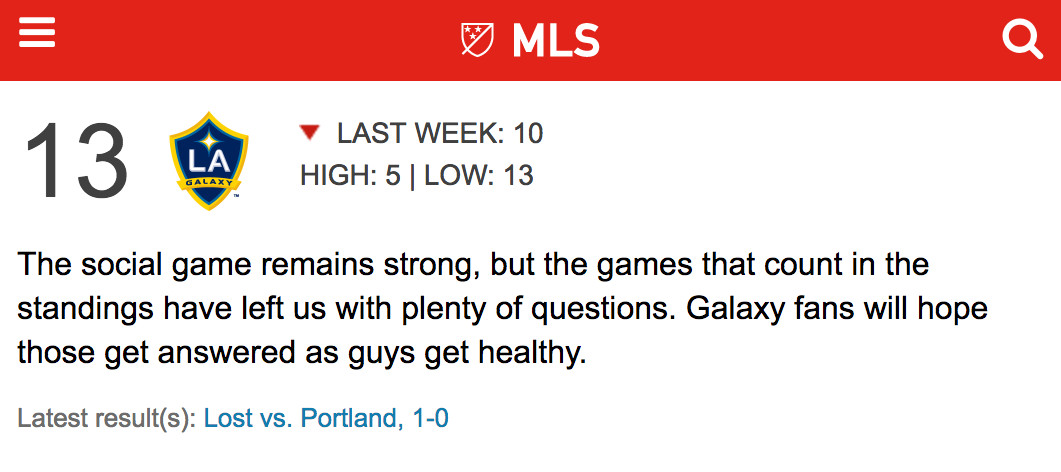Click the "MLS" wordmark in the header
This screenshot has width=1061, height=472.
coord(556,40)
